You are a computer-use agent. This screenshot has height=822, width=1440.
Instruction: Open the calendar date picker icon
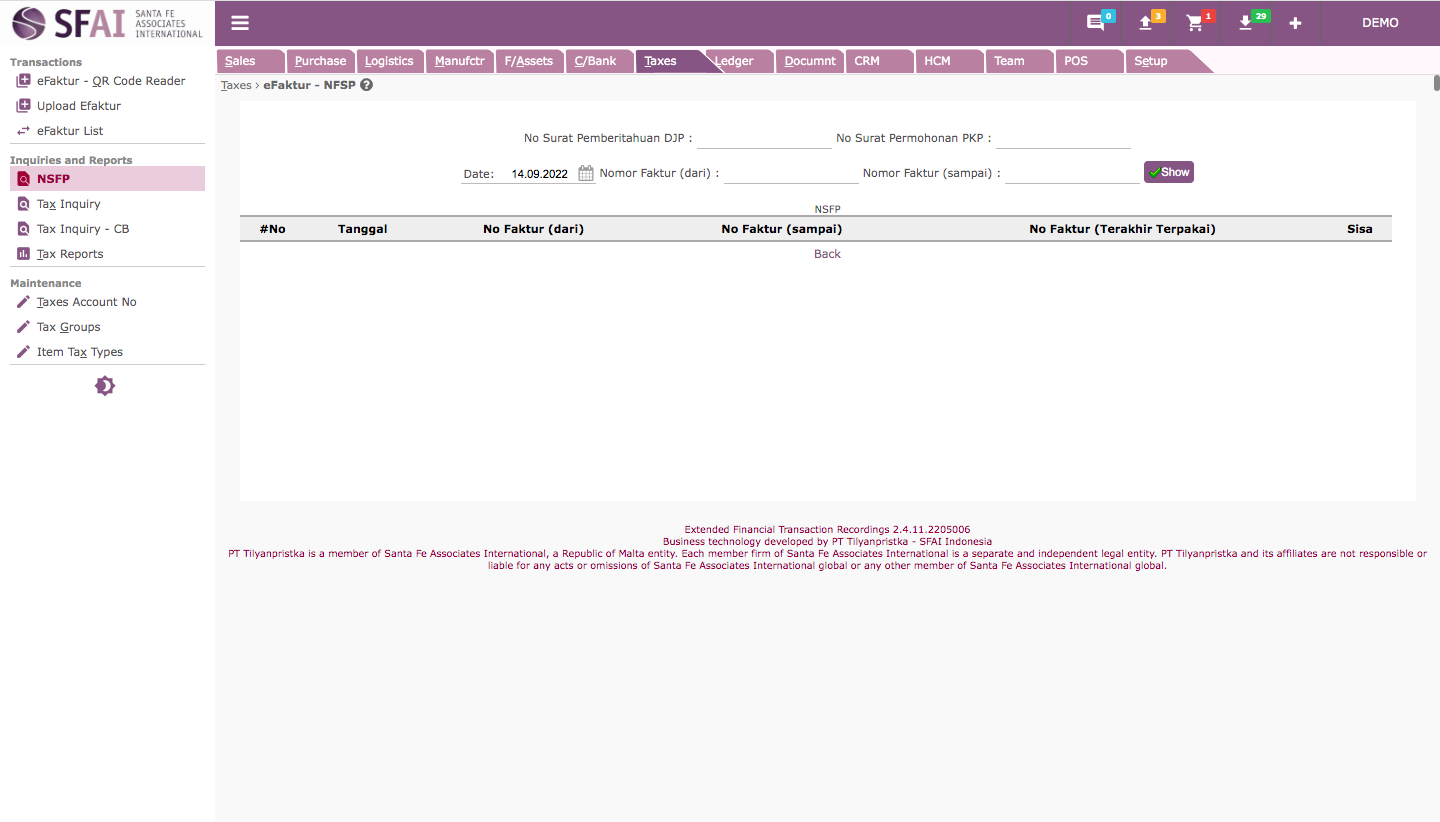pos(586,173)
